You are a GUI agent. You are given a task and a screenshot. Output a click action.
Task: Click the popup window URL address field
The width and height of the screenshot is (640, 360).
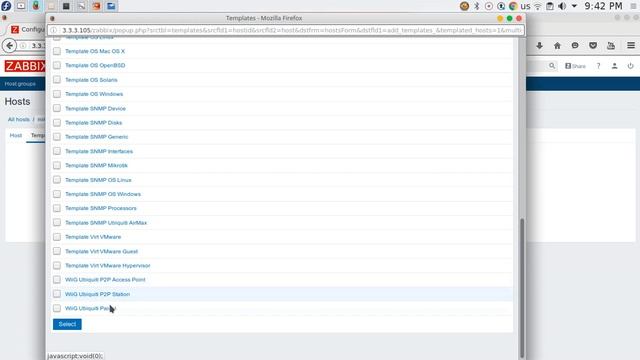[x=286, y=30]
